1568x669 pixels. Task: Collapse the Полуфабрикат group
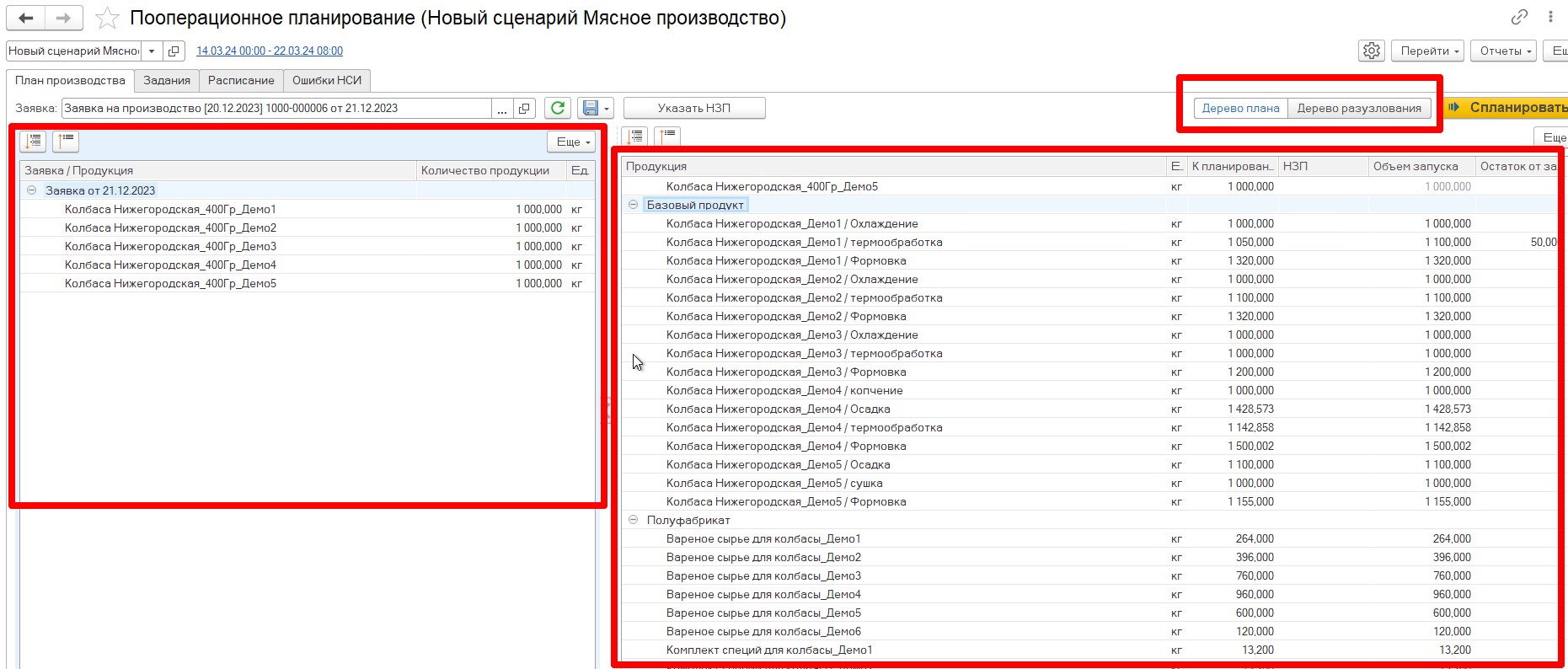[633, 520]
